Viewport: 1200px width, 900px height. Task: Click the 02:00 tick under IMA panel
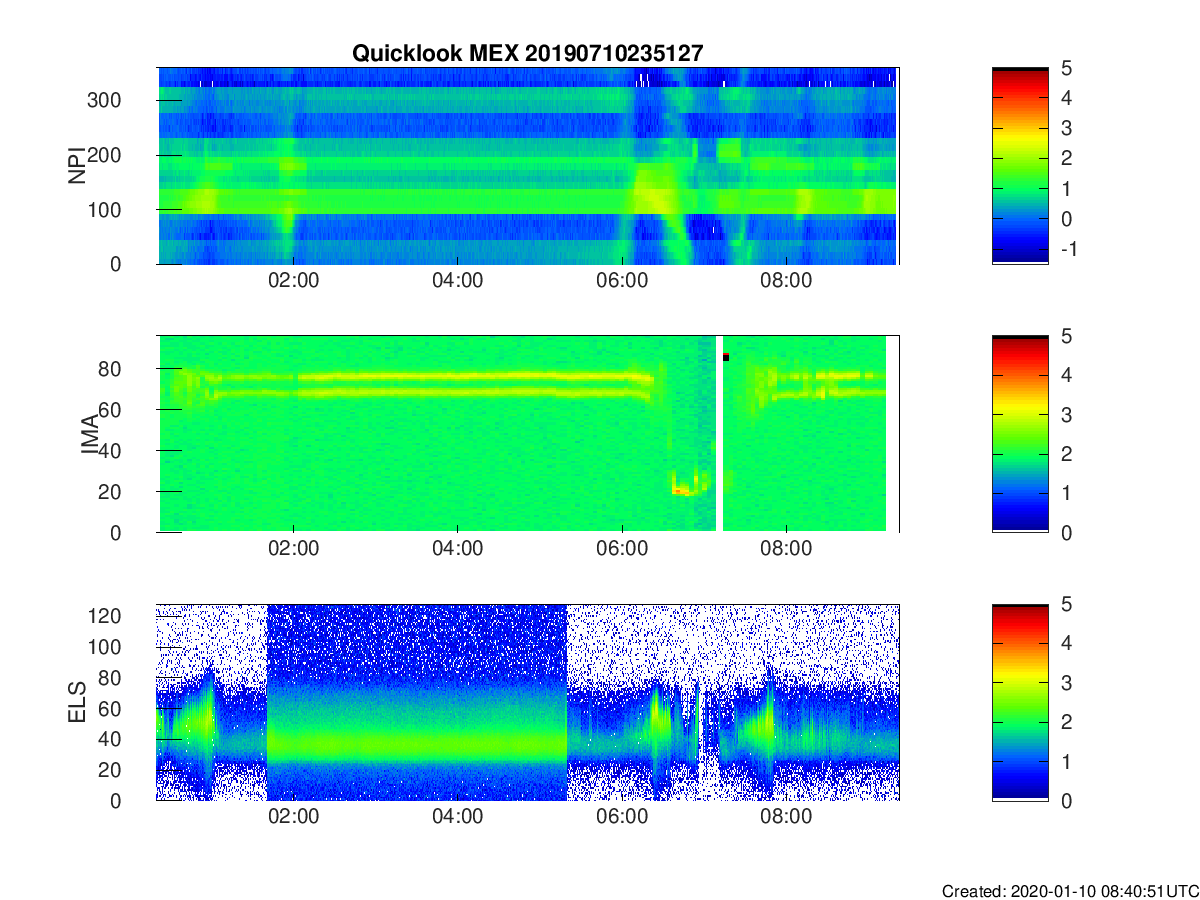pos(293,549)
